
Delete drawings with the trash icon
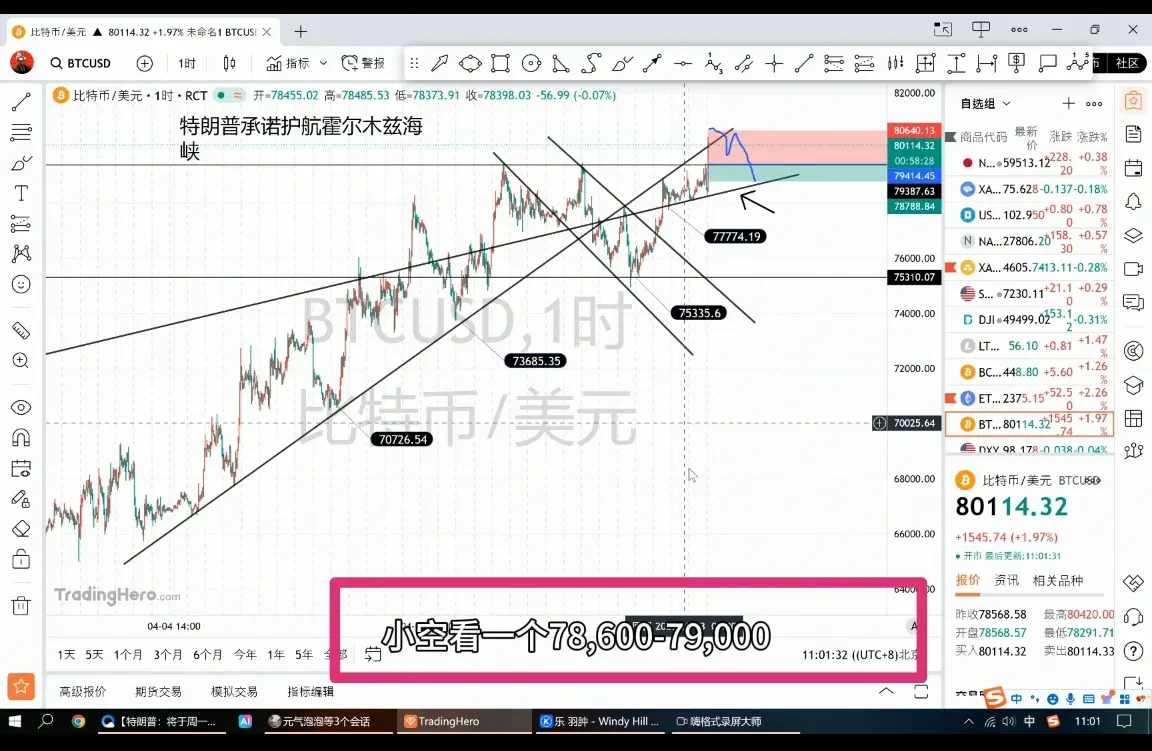click(21, 606)
